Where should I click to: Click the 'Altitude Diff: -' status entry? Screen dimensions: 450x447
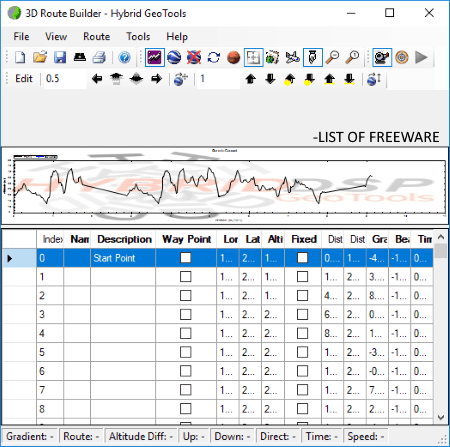tap(141, 436)
